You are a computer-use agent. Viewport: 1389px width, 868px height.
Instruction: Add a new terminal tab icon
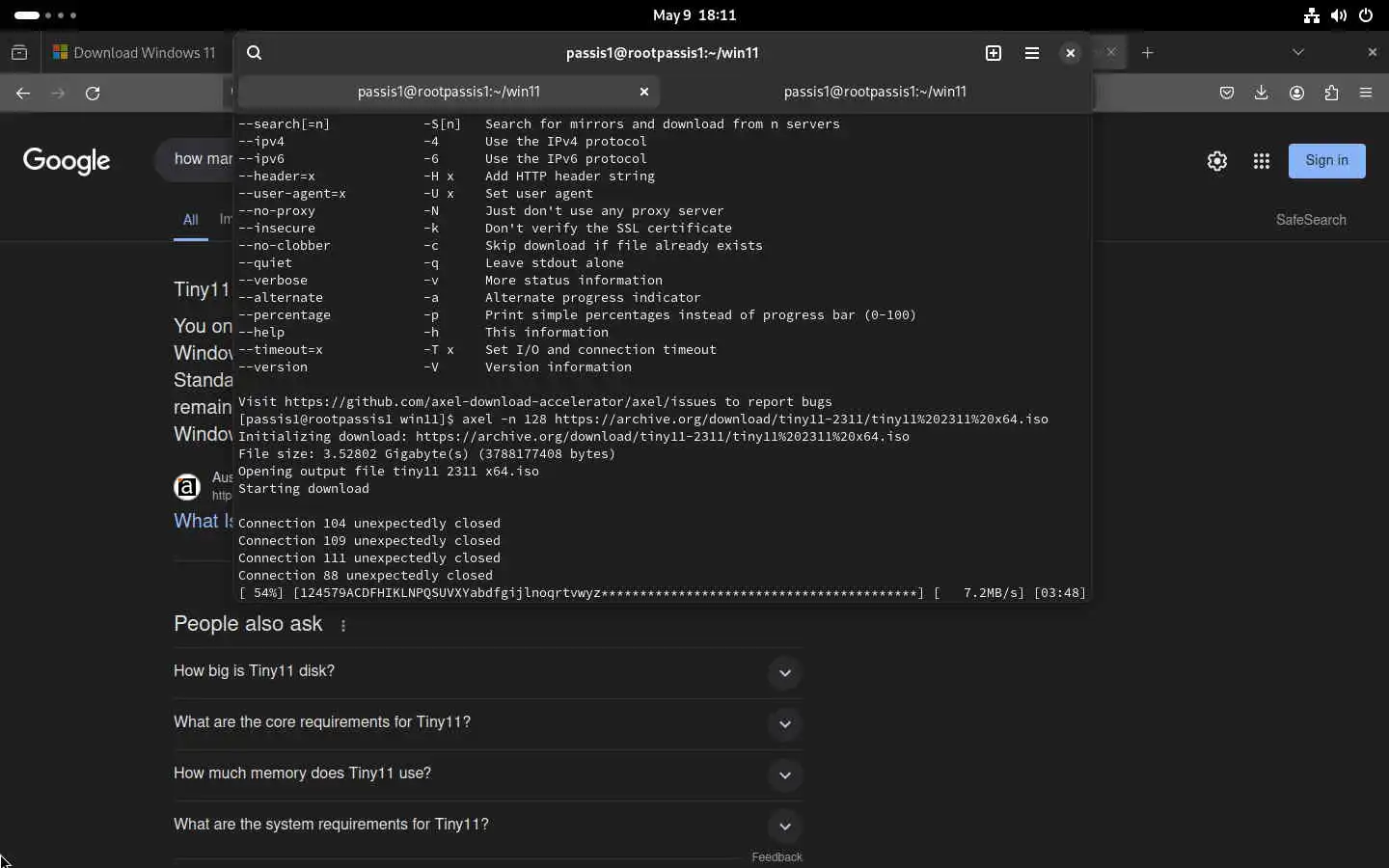click(994, 53)
